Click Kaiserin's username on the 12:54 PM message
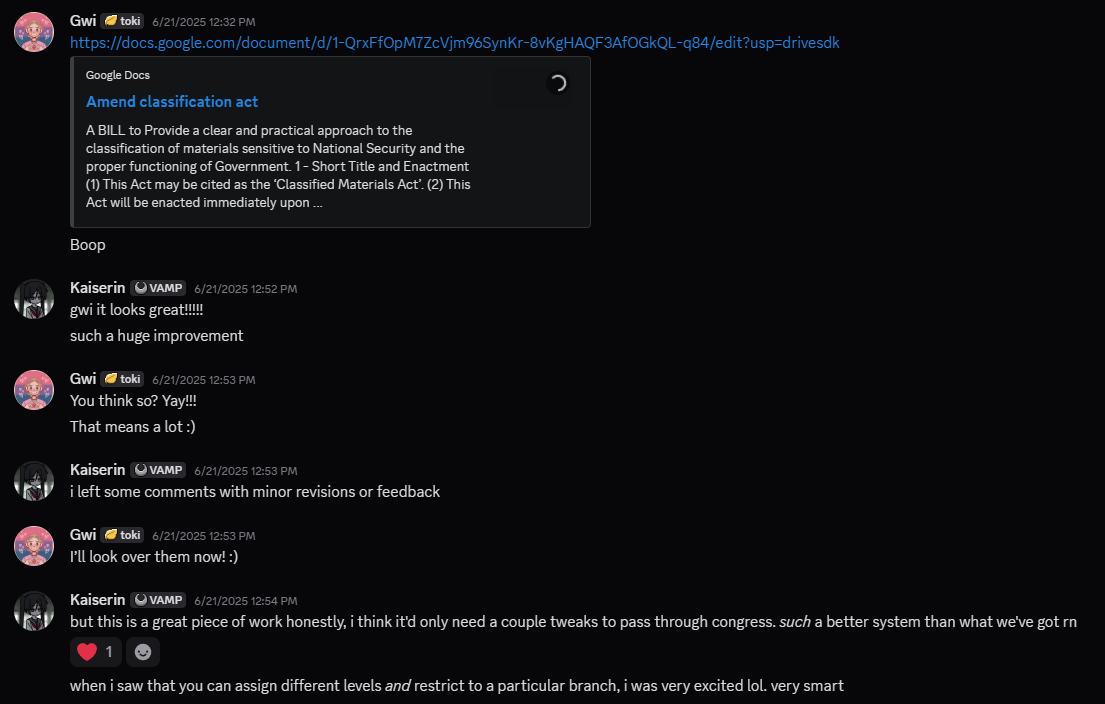1105x704 pixels. (97, 600)
